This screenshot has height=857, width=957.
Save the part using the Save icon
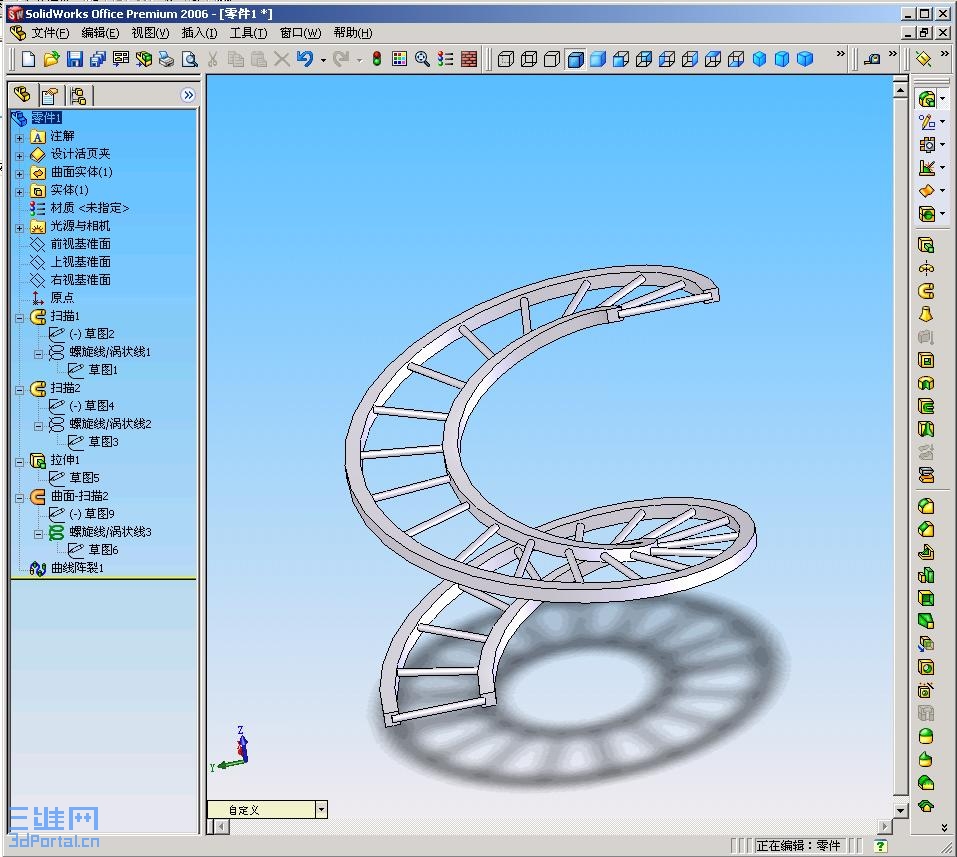74,59
